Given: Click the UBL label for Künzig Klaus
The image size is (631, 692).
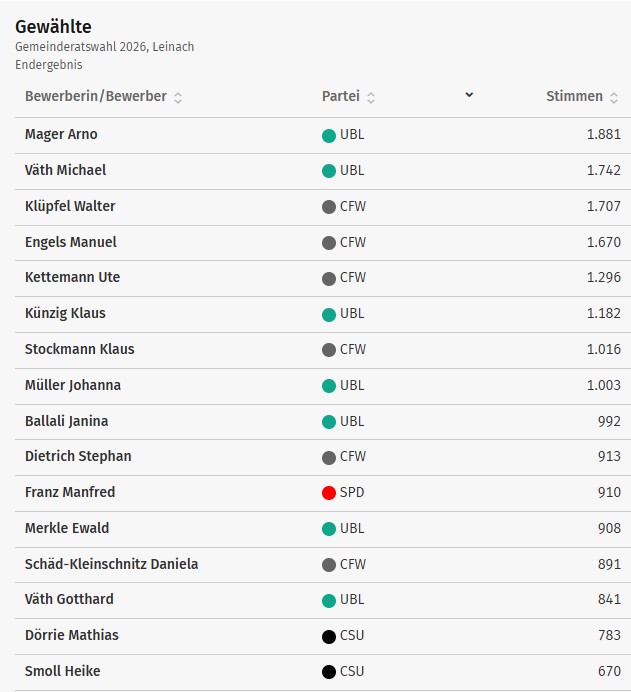Looking at the screenshot, I should click(x=352, y=314).
